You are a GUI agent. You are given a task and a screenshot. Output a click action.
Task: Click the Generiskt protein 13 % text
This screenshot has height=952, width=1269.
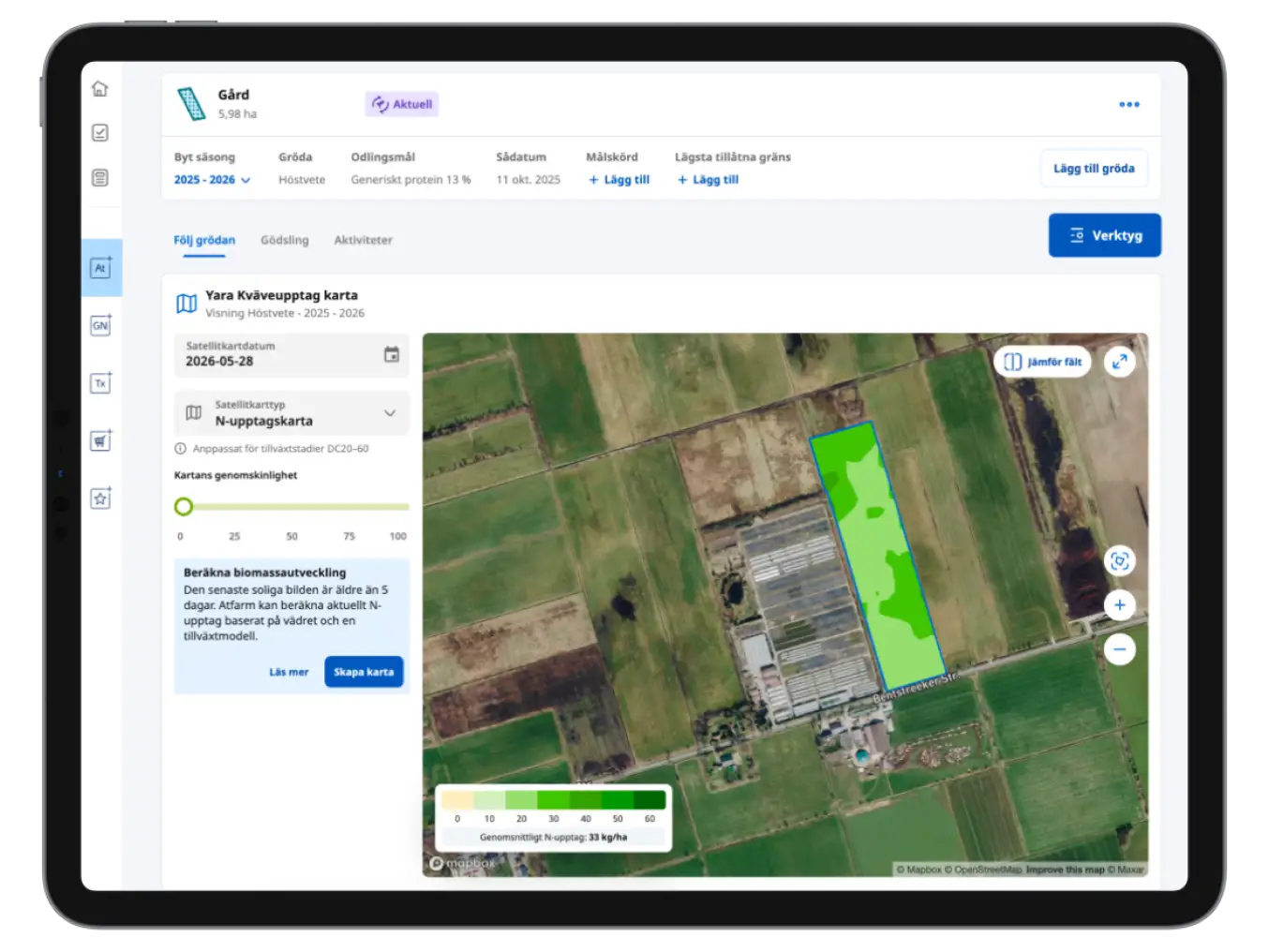click(411, 180)
